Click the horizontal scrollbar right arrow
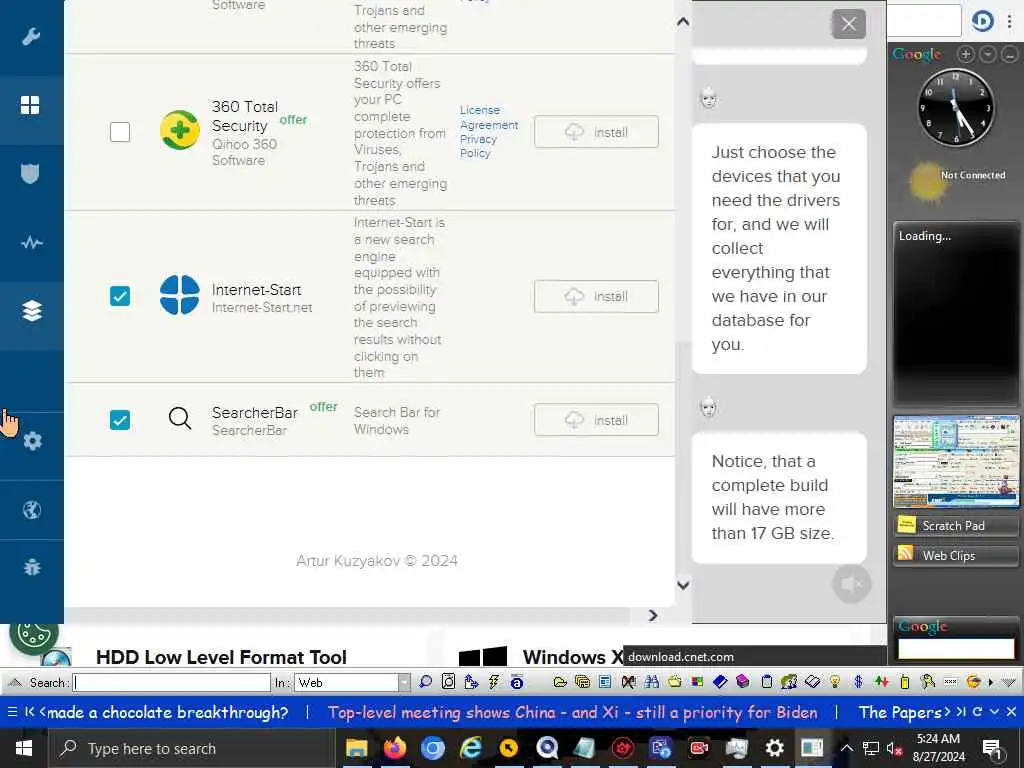This screenshot has width=1024, height=768. [x=652, y=615]
